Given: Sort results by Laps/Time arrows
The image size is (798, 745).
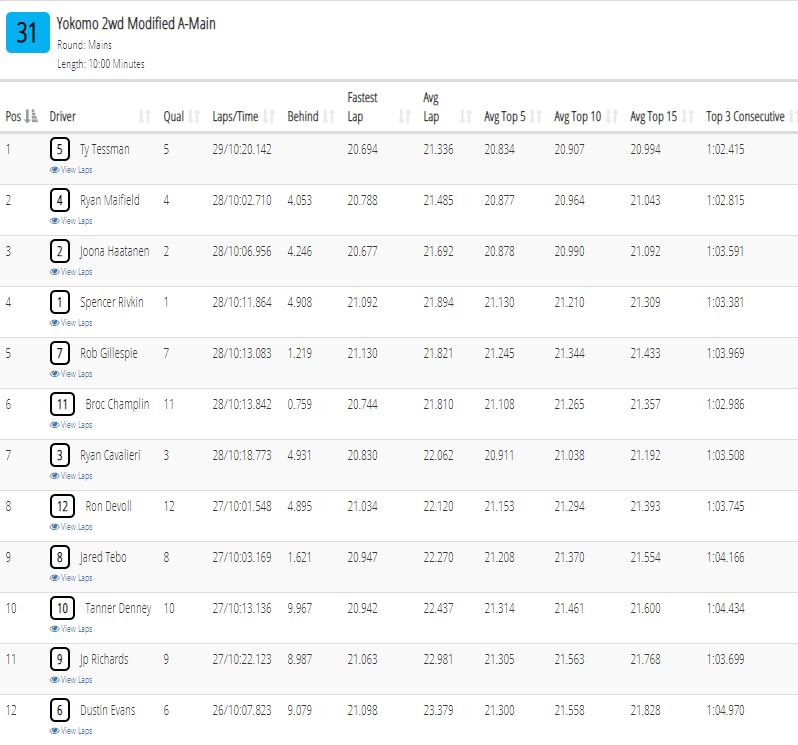Looking at the screenshot, I should coord(269,117).
